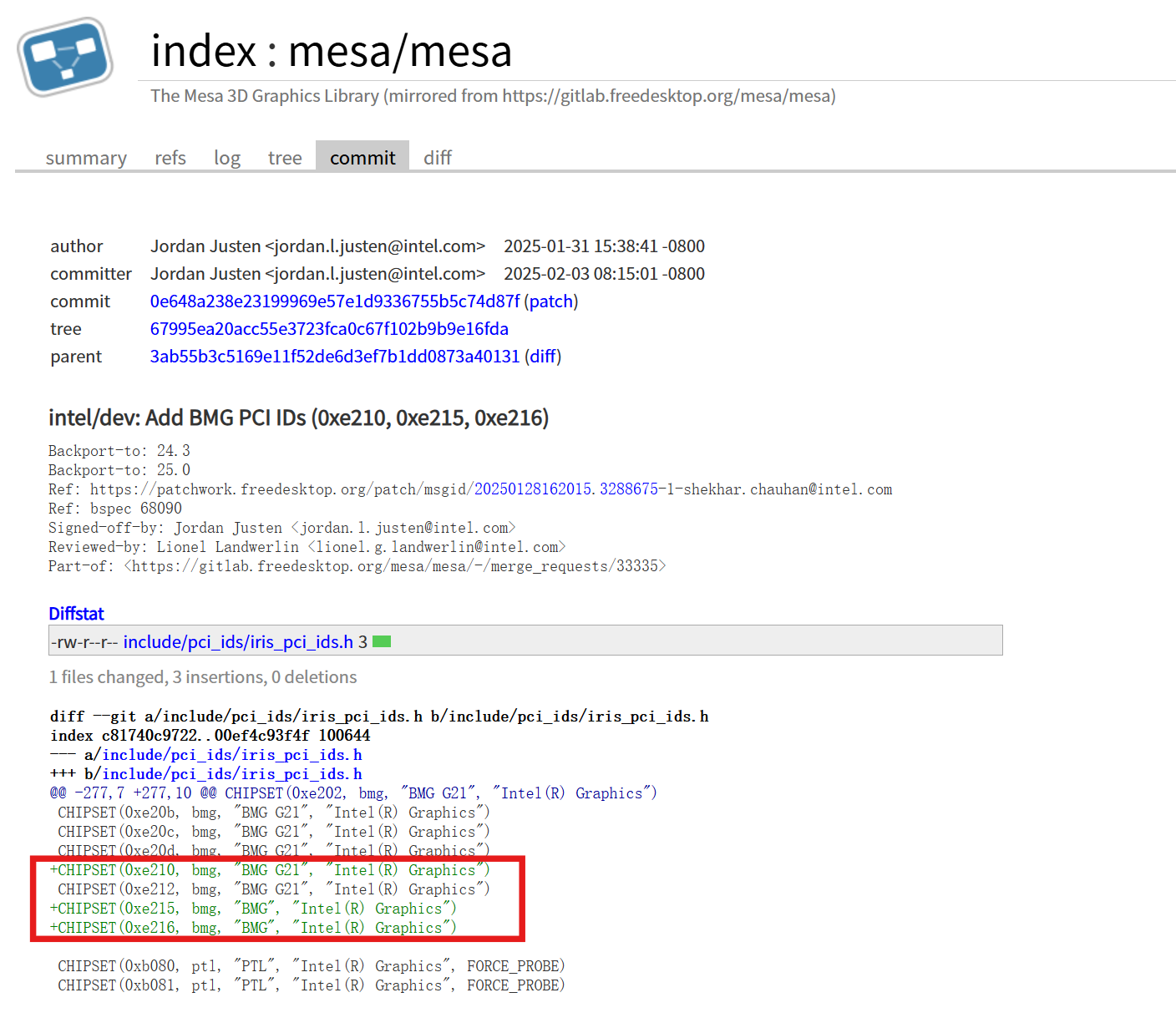The width and height of the screenshot is (1176, 1028).
Task: Open the b/include/pci_ids/iris_pci_ids.h file link
Action: point(232,774)
